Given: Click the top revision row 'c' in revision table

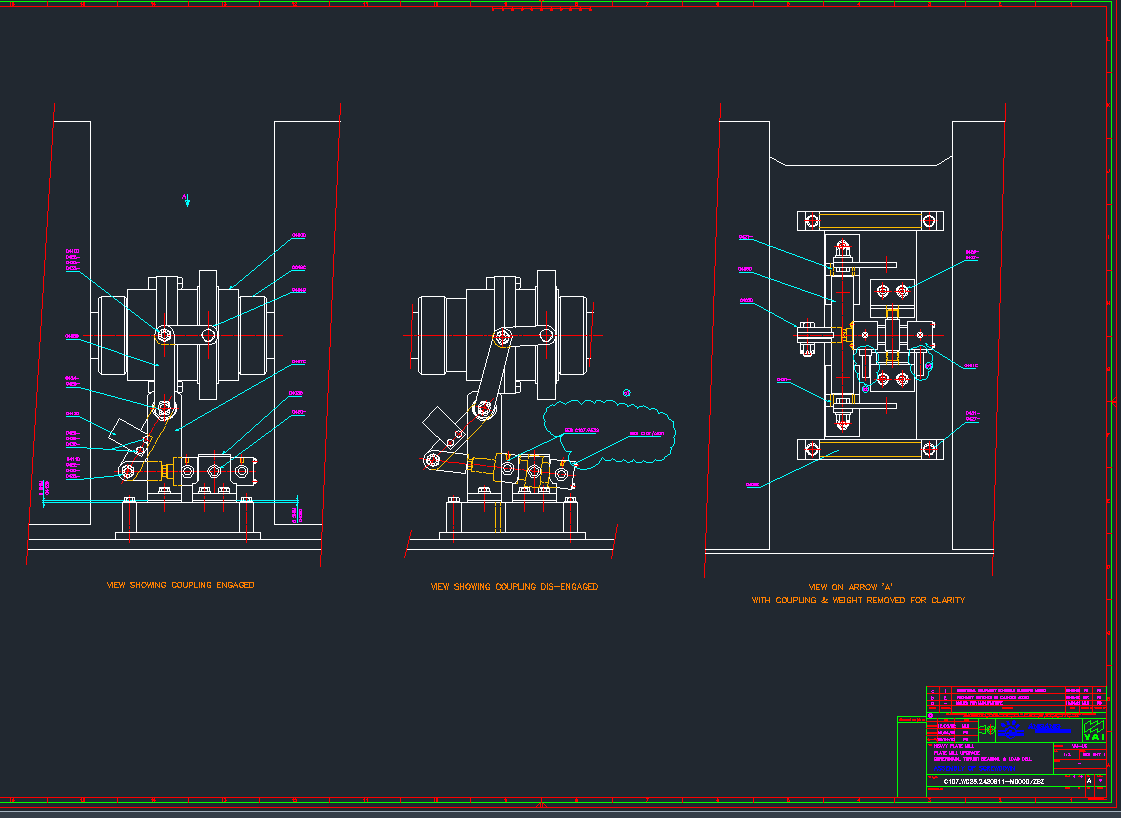Looking at the screenshot, I should coord(1016,691).
